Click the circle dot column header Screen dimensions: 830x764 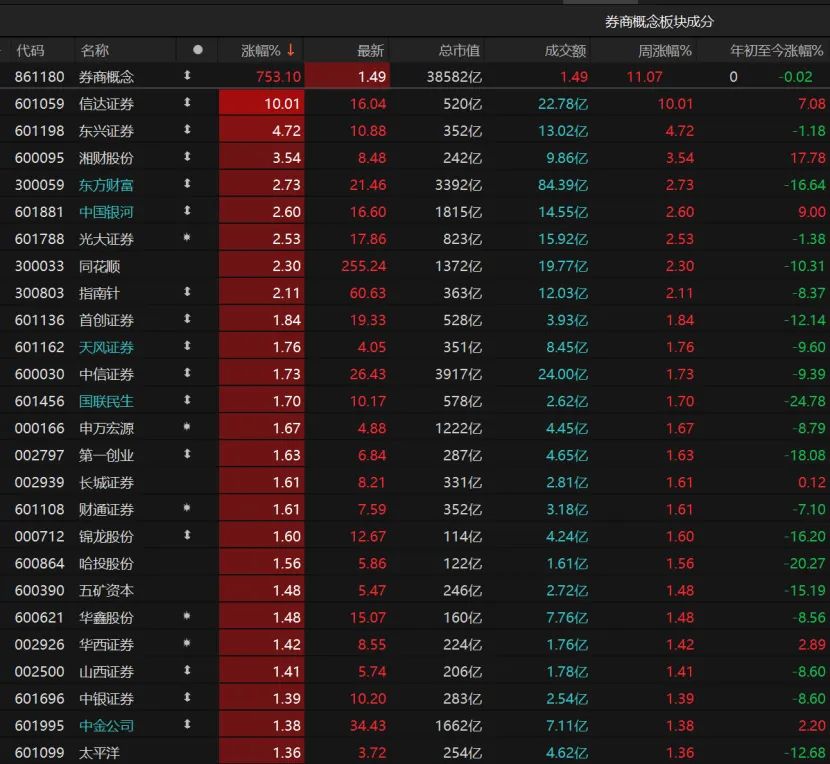(x=197, y=50)
